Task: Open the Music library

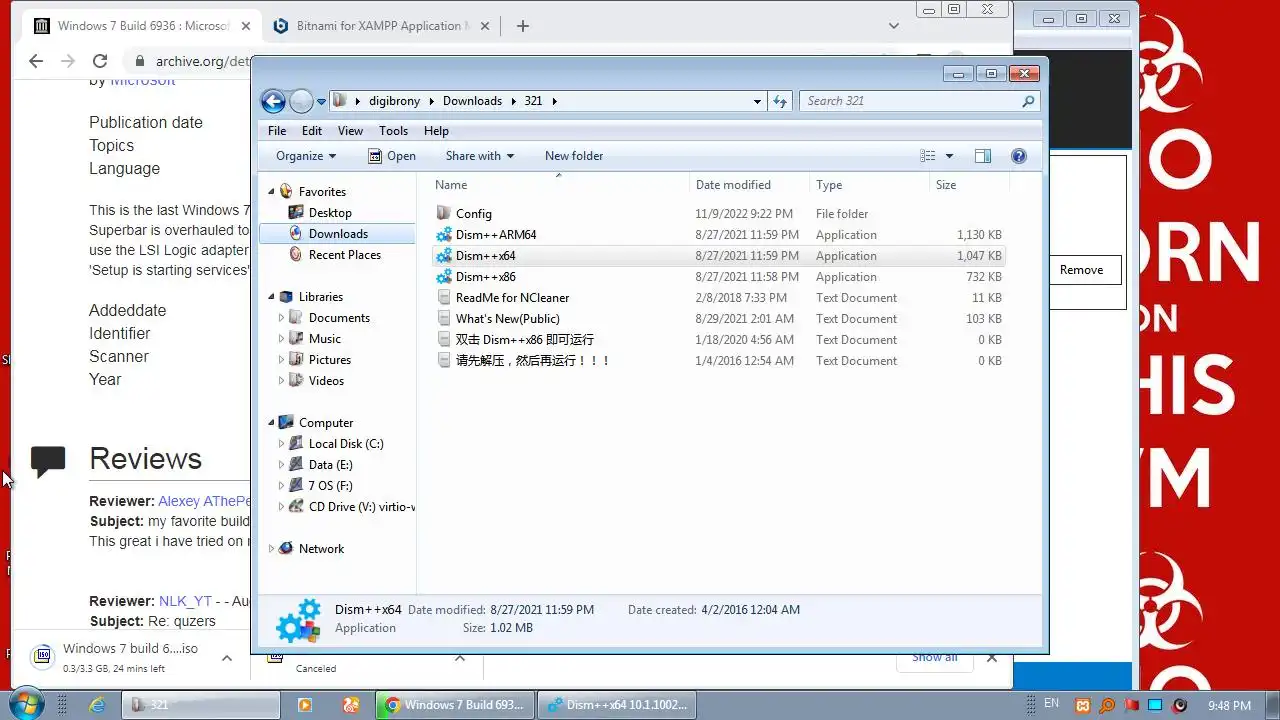Action: (x=315, y=339)
